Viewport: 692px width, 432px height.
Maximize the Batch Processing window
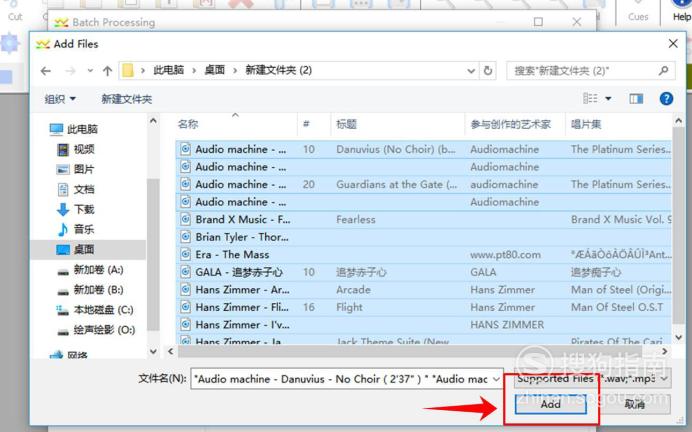click(x=538, y=22)
